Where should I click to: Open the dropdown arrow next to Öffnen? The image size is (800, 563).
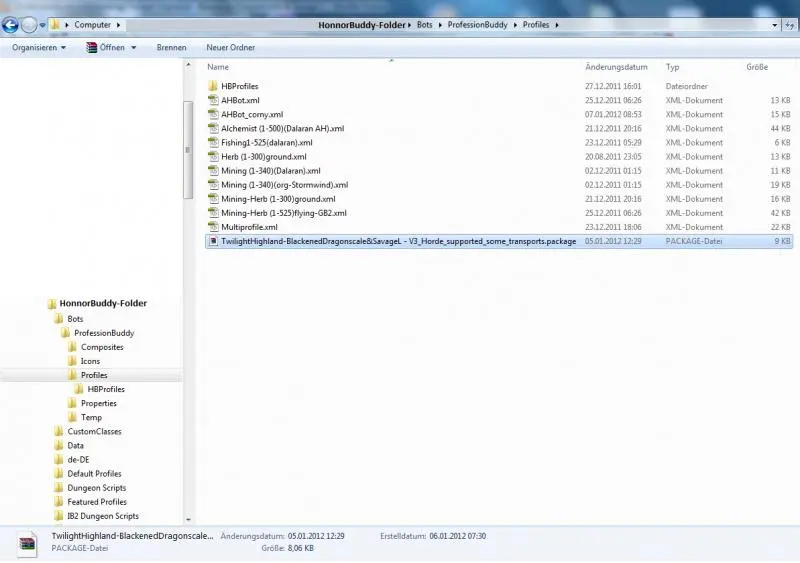tap(134, 47)
